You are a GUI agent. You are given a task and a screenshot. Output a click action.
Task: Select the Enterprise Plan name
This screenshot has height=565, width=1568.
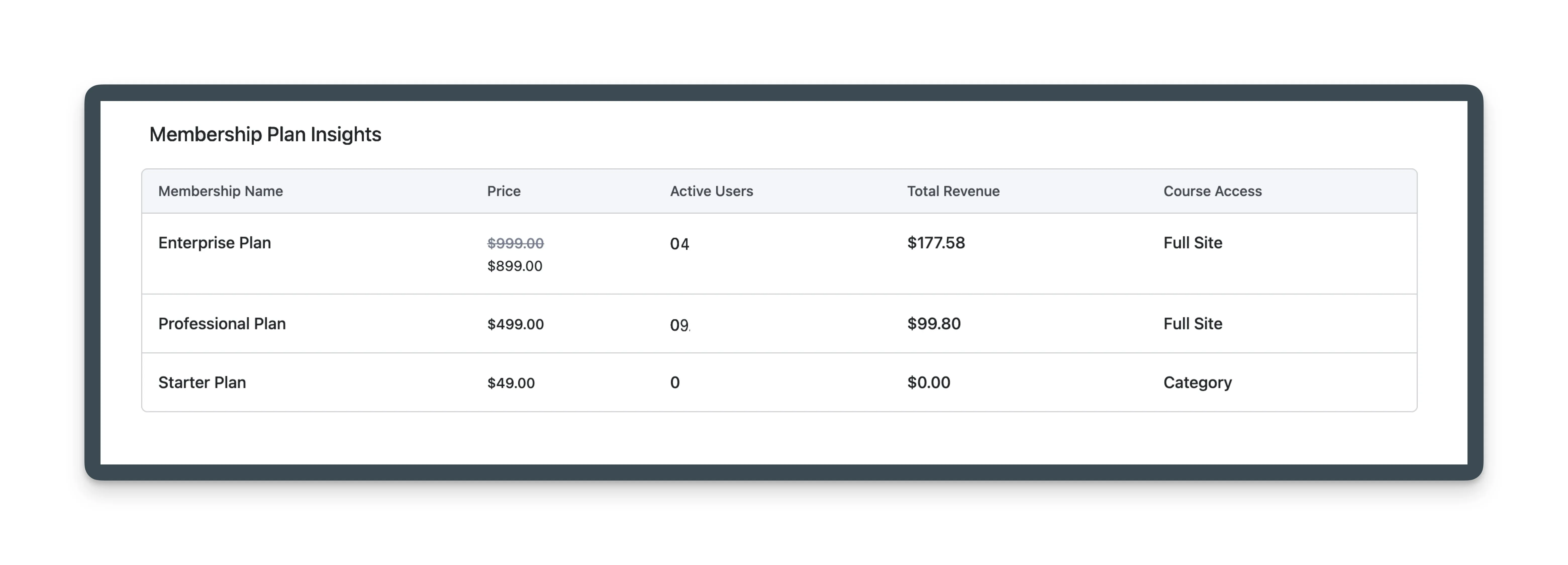coord(214,243)
